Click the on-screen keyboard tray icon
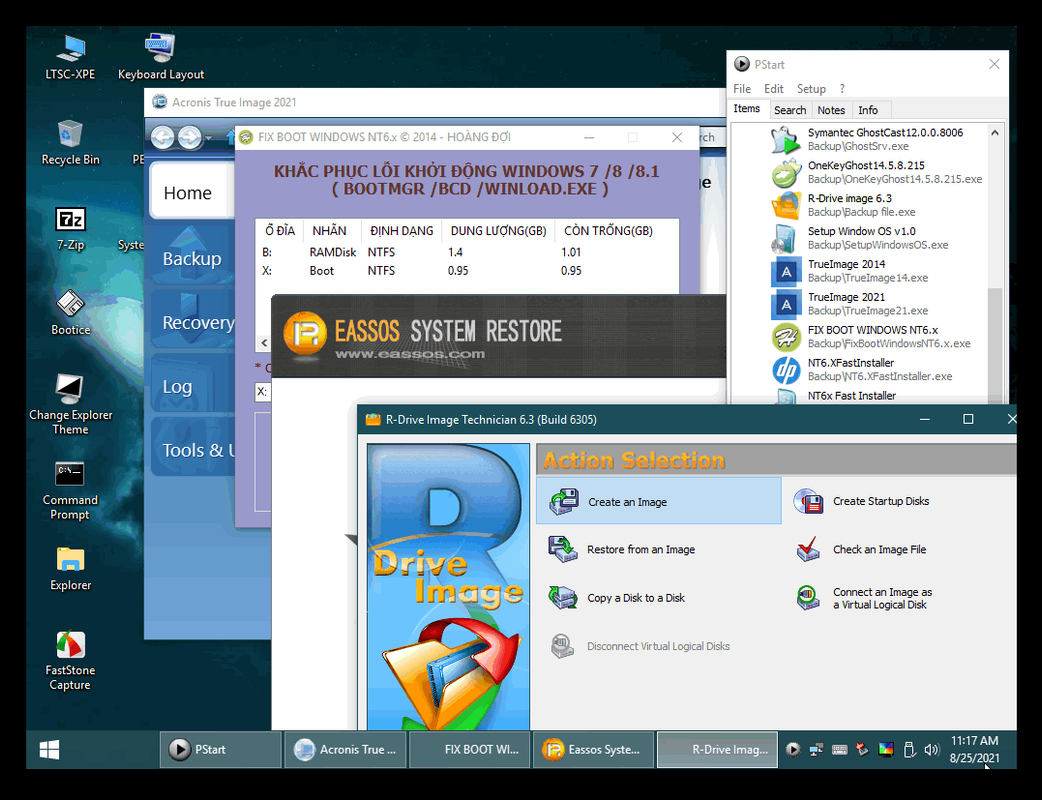 coord(839,750)
